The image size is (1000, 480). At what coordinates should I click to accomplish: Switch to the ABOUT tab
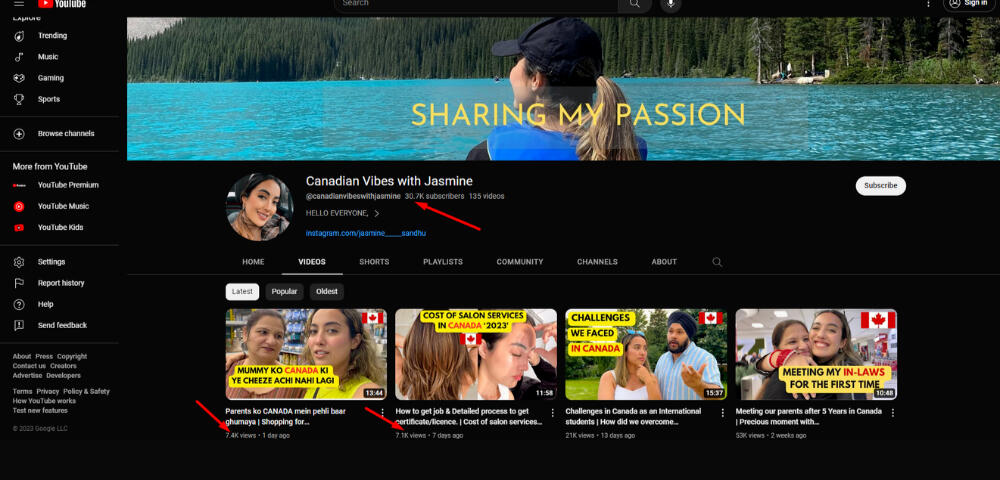tap(664, 262)
